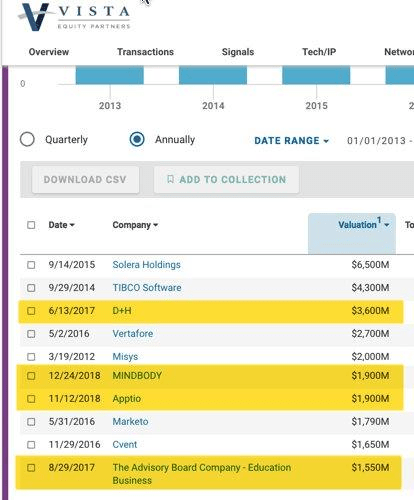Click the $1,790M valuation cell
This screenshot has height=500, width=414.
click(x=370, y=422)
